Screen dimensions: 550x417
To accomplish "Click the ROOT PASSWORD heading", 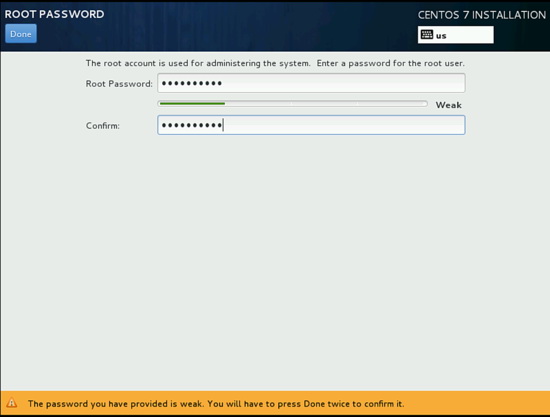I will point(54,14).
